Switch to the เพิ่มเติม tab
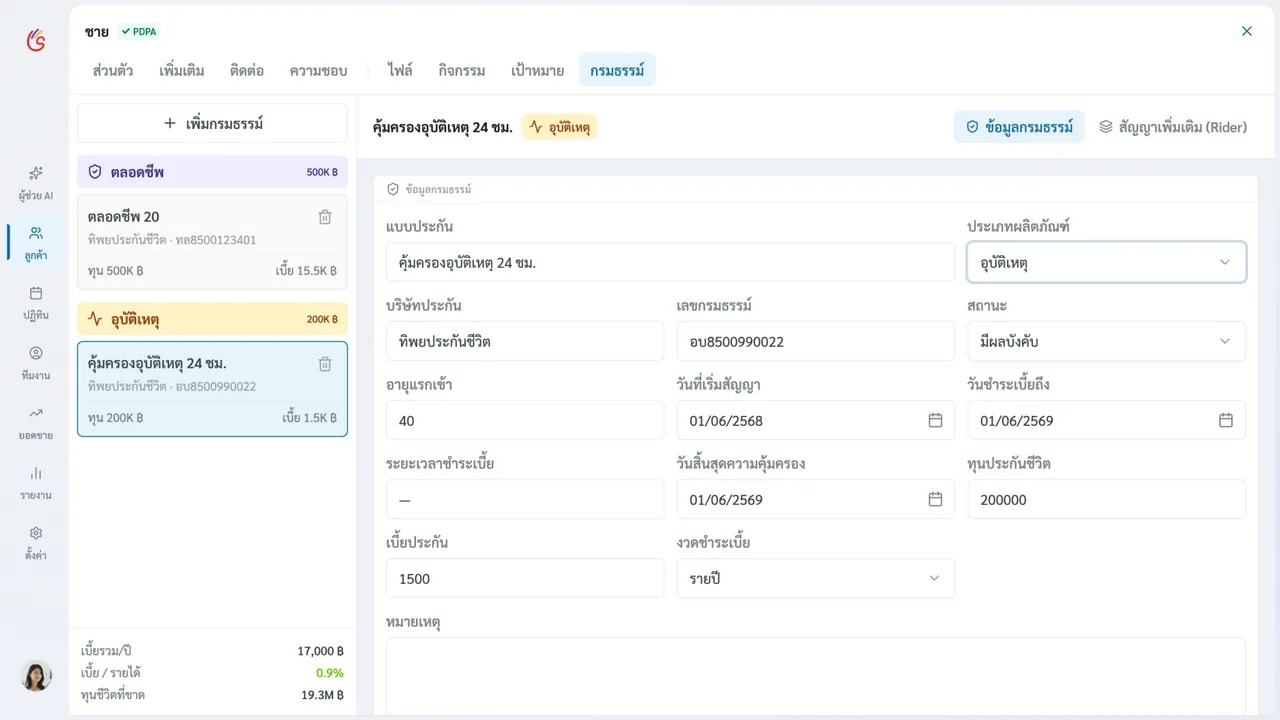The width and height of the screenshot is (1280, 720). (182, 70)
